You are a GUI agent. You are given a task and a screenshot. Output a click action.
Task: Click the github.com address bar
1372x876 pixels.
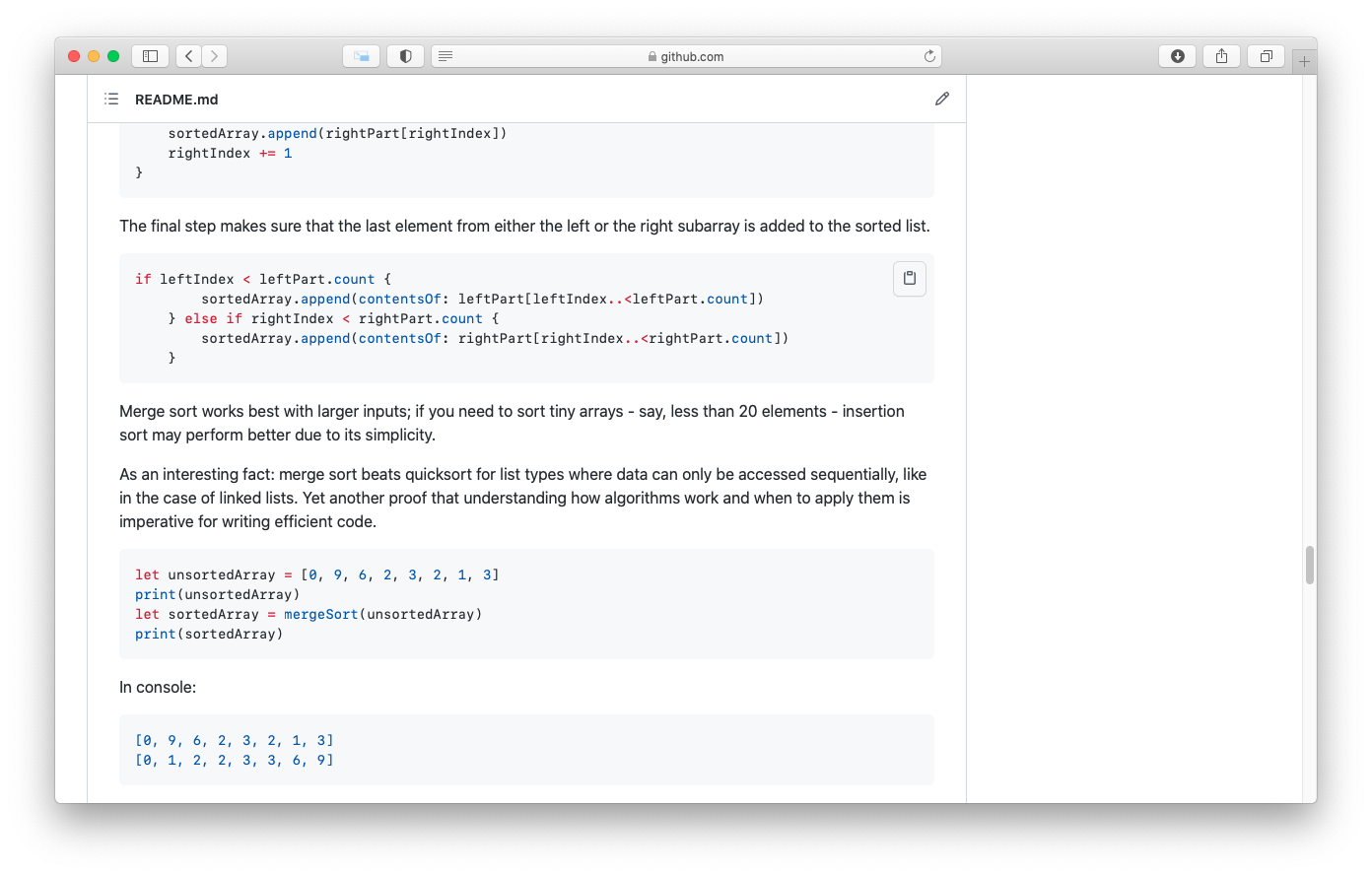[687, 56]
